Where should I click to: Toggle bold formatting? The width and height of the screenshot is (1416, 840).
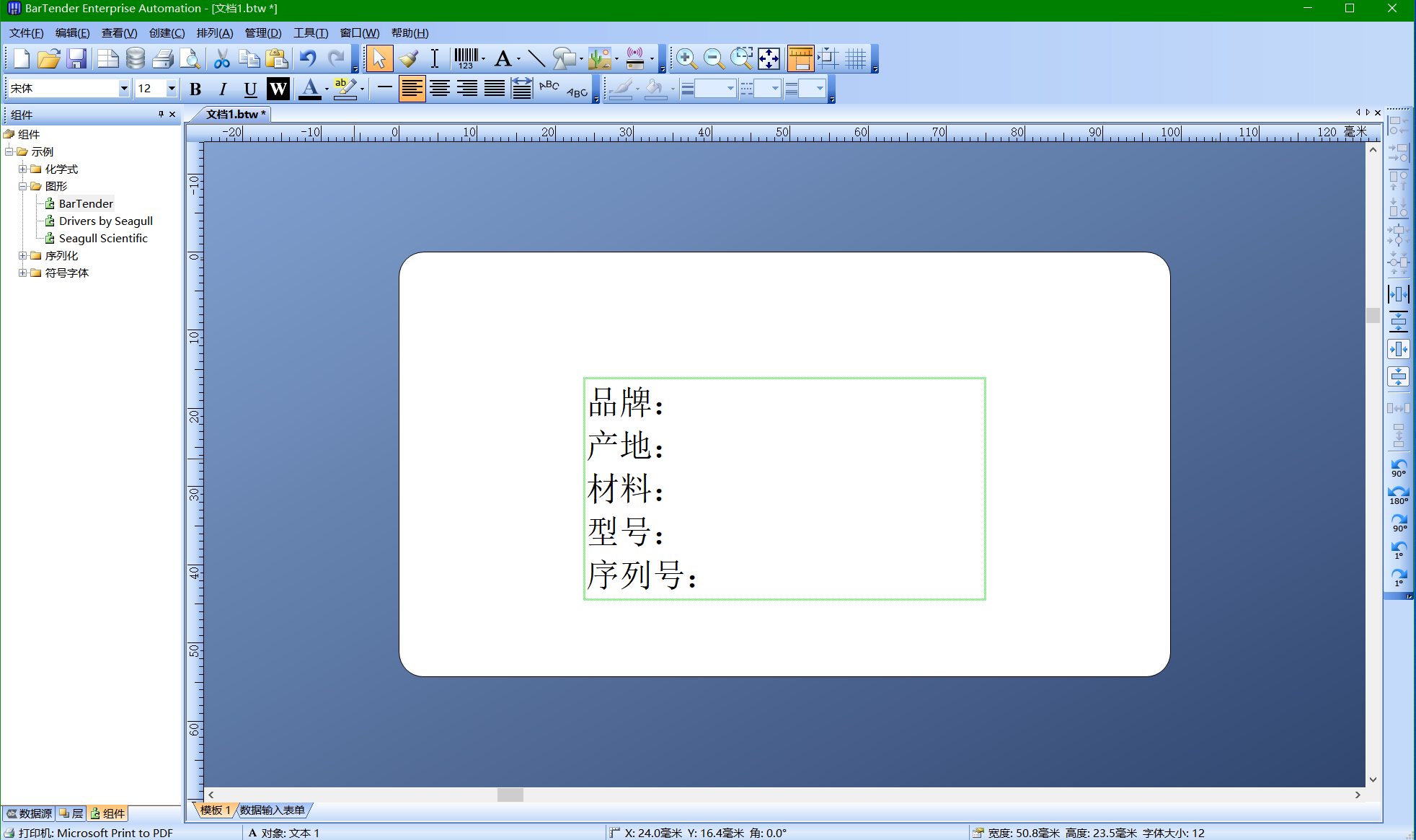click(x=195, y=89)
